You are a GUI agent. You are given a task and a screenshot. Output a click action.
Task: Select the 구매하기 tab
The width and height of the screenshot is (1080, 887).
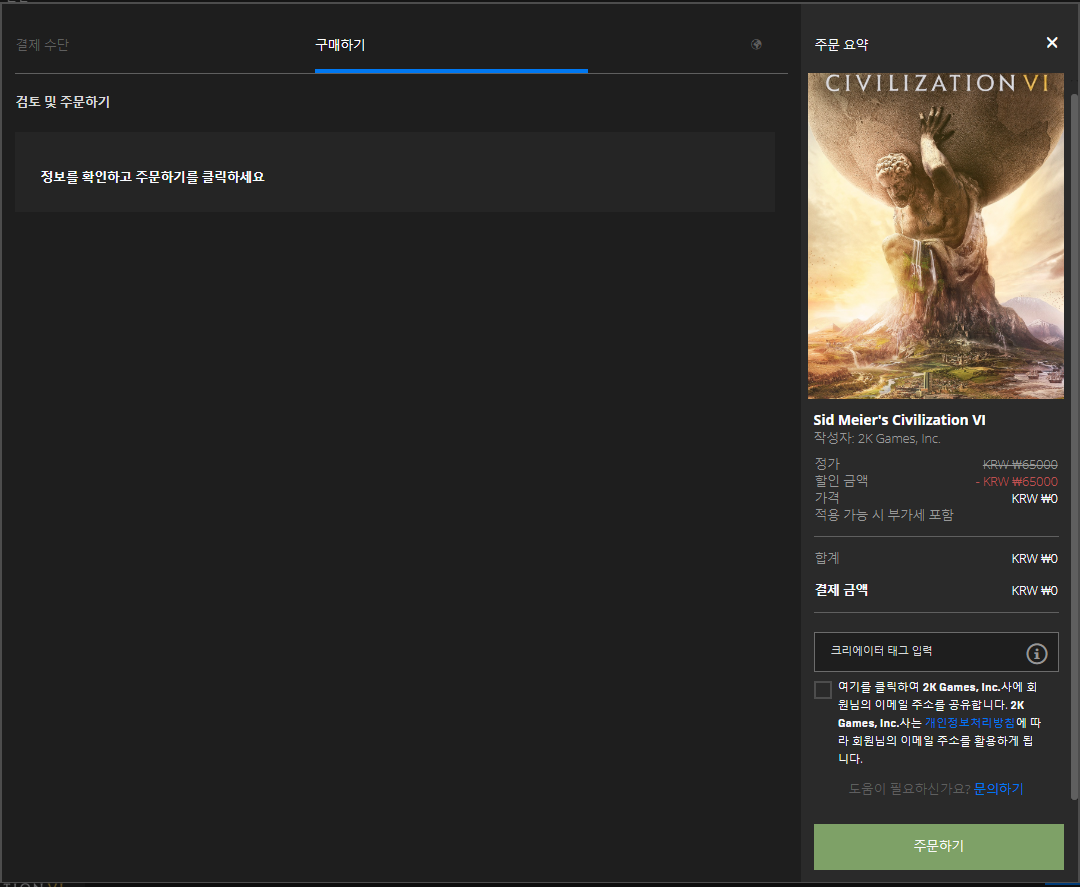(340, 45)
